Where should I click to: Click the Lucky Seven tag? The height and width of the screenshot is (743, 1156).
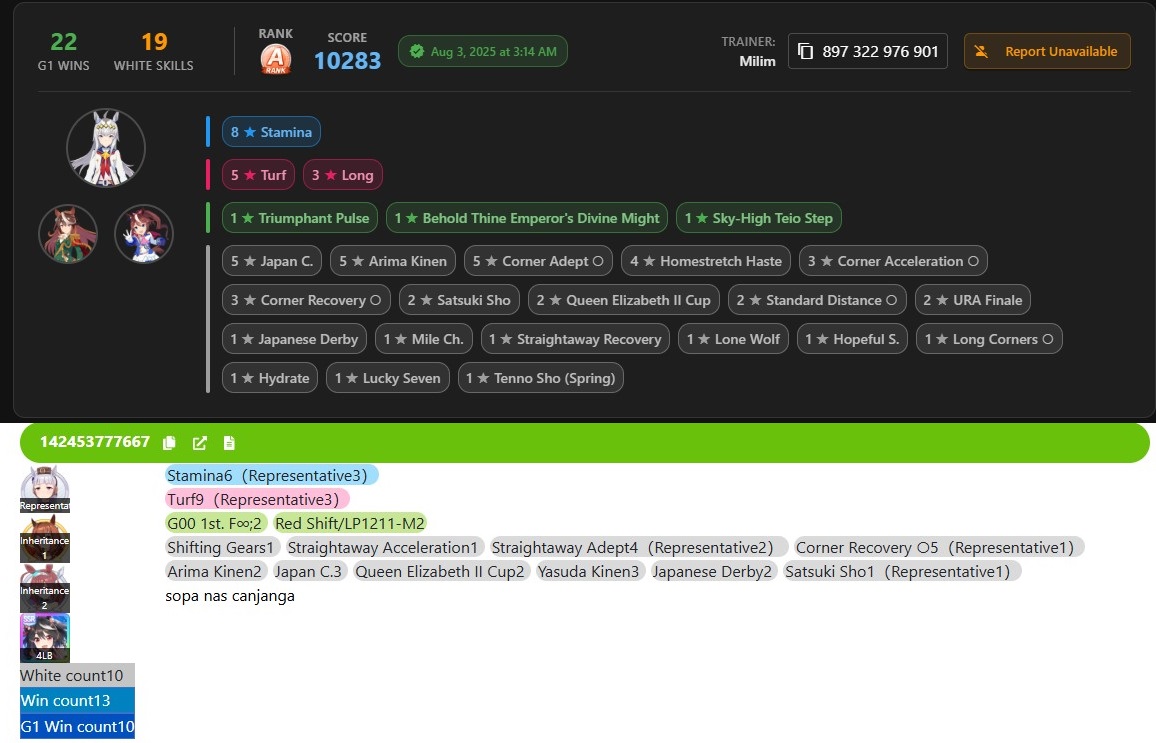tap(388, 378)
